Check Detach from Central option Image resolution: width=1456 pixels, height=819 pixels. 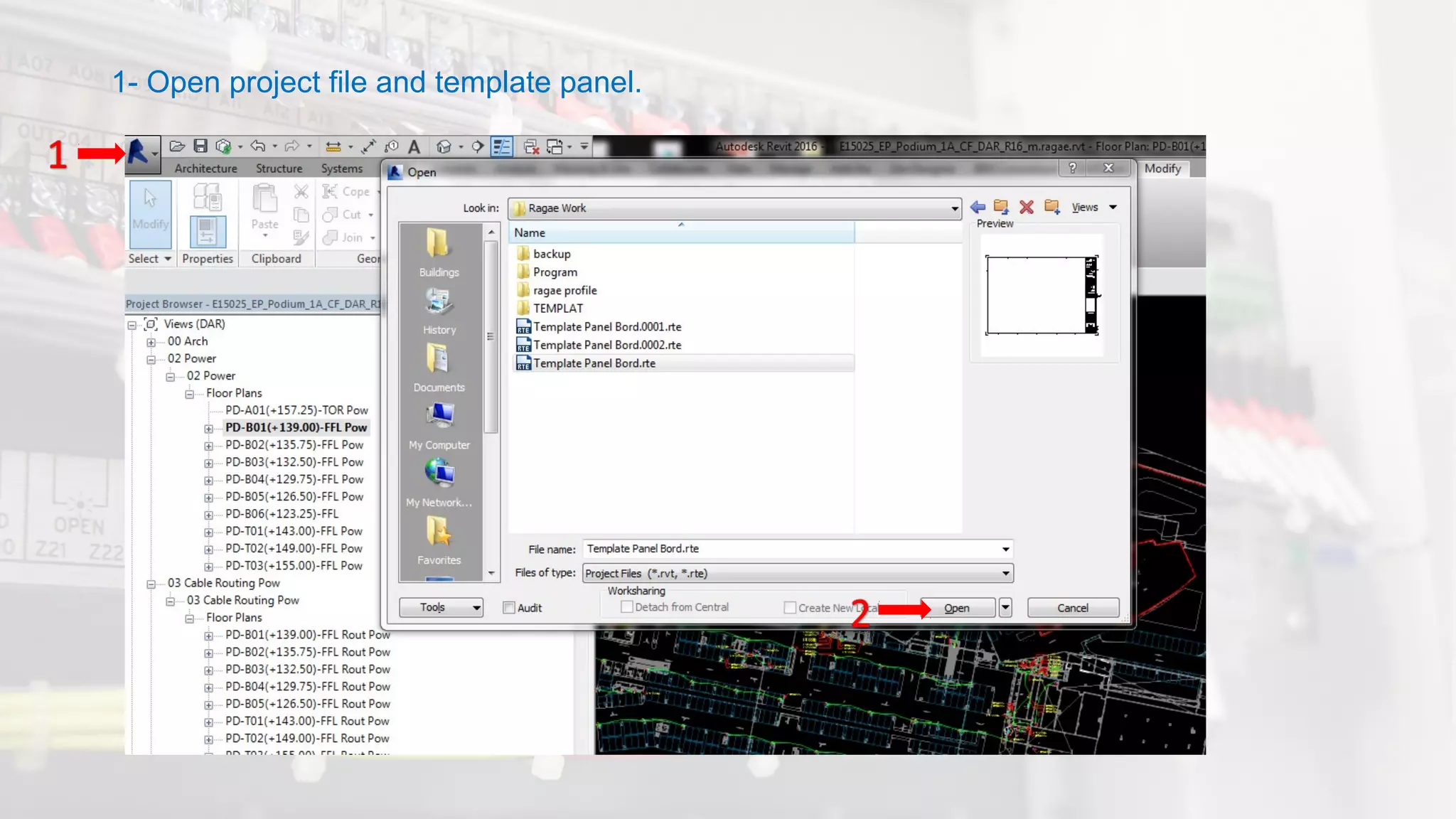click(627, 607)
